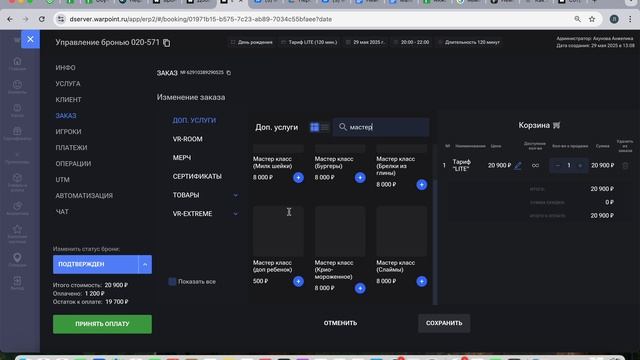Copy the order number icon

point(229,73)
